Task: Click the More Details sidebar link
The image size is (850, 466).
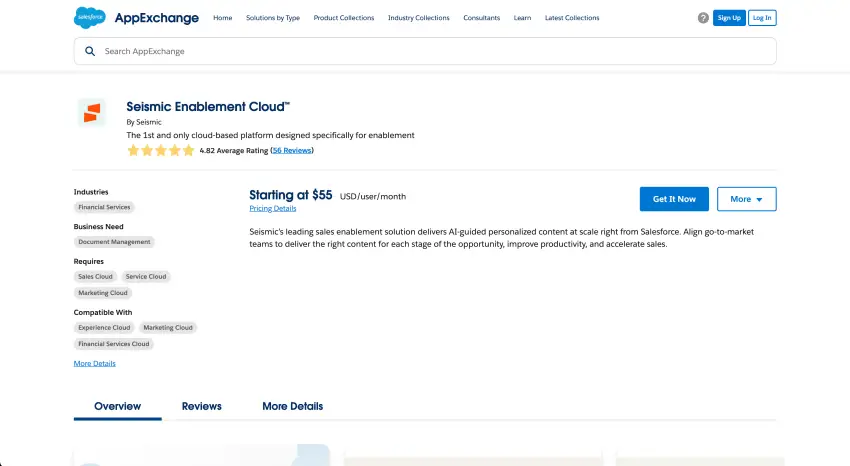Action: [94, 364]
